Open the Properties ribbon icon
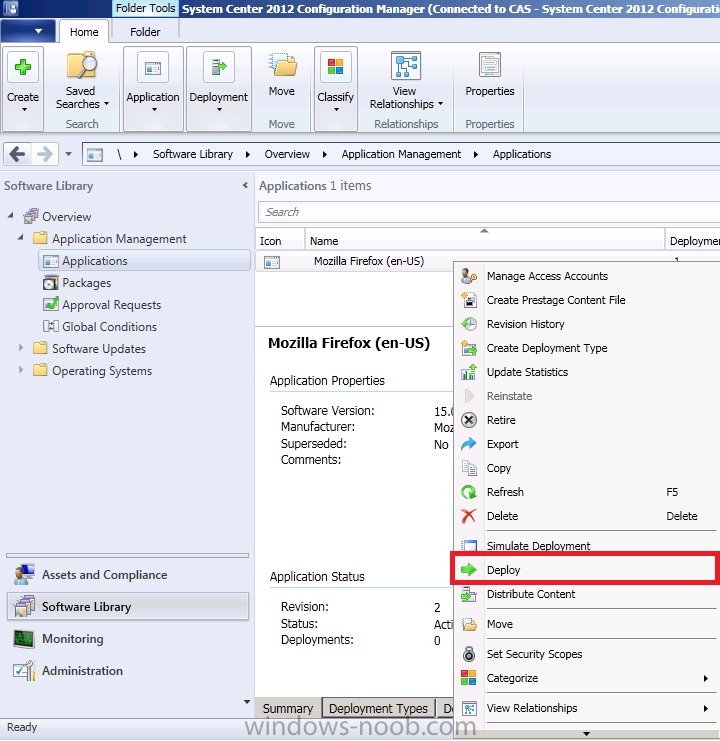 coord(489,65)
